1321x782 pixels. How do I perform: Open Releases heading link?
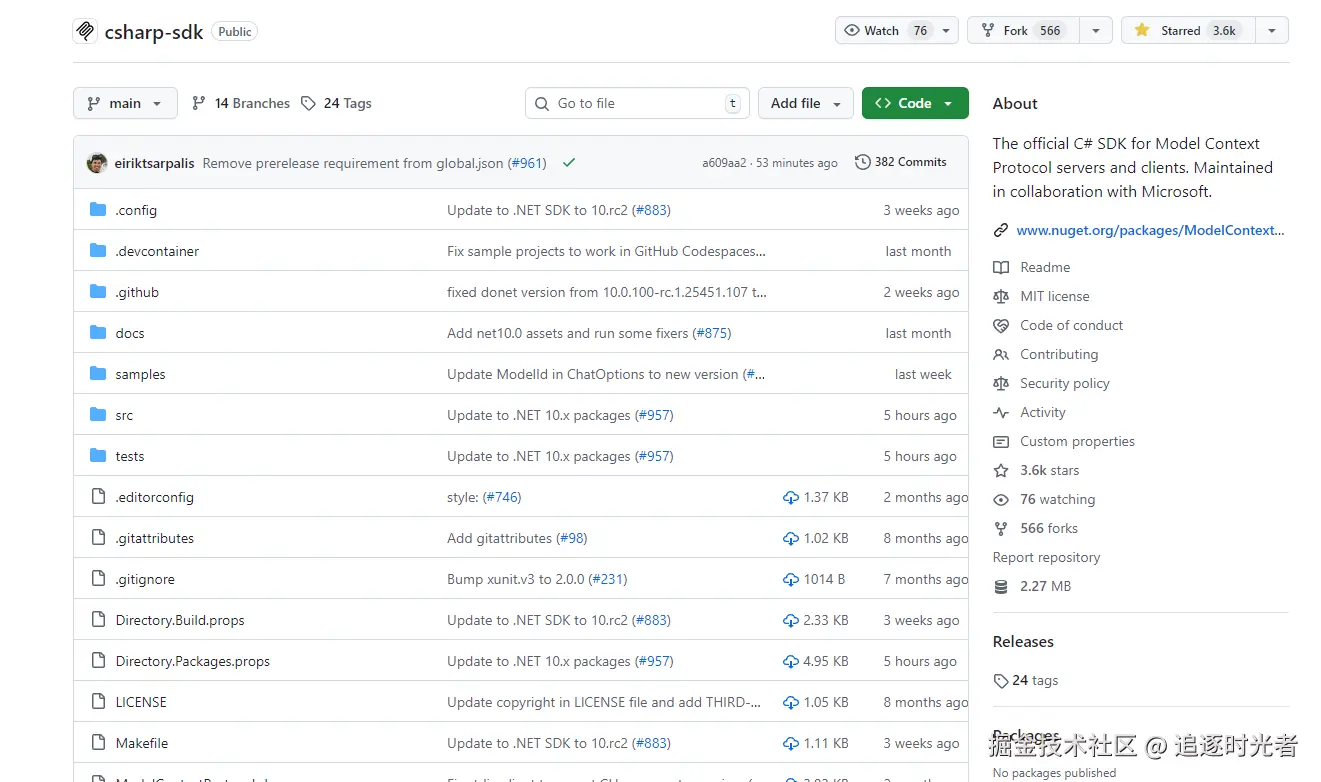pyautogui.click(x=1023, y=641)
